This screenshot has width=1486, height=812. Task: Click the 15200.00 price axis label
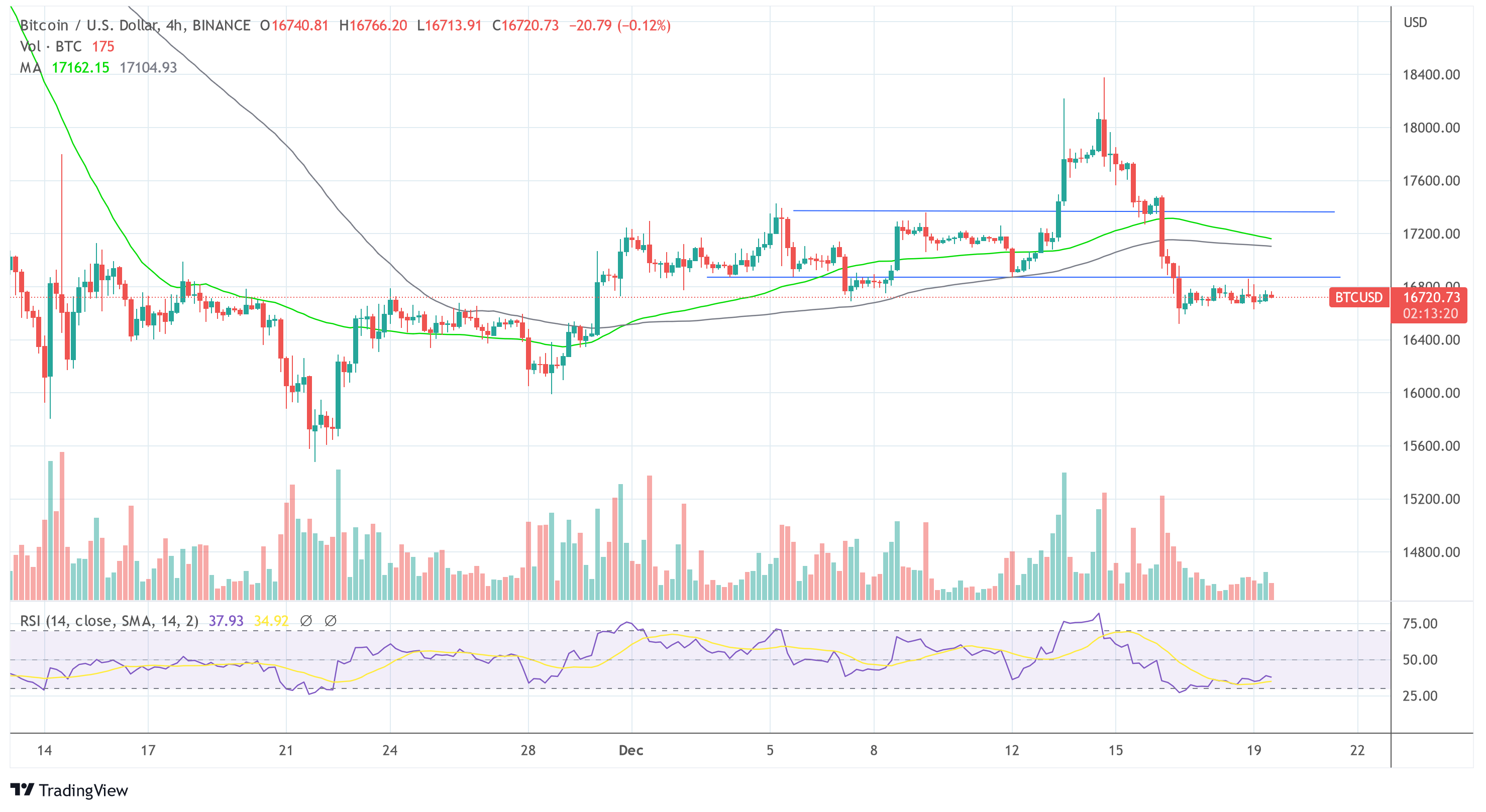[1431, 499]
